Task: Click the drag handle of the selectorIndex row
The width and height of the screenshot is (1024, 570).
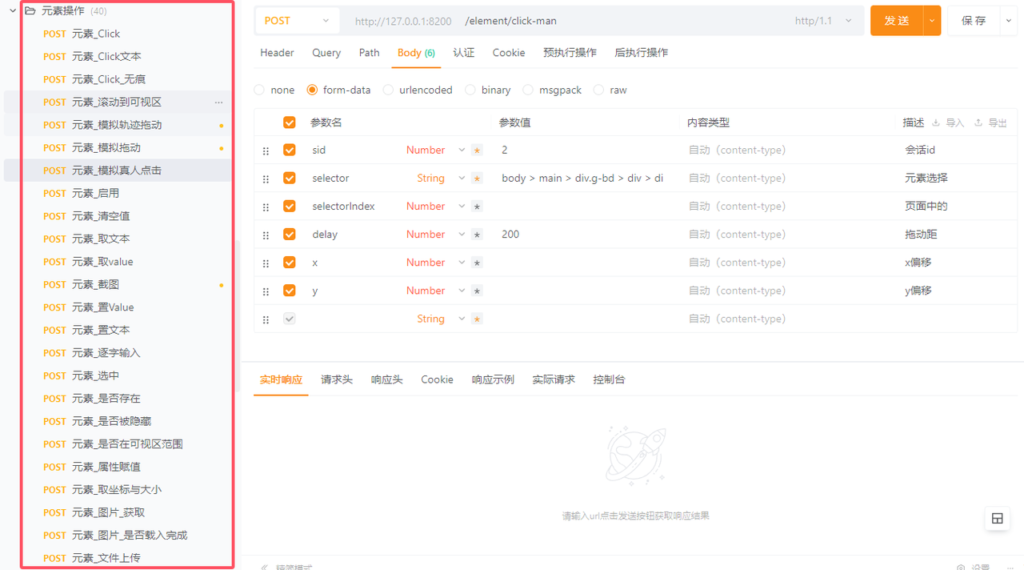Action: tap(266, 207)
